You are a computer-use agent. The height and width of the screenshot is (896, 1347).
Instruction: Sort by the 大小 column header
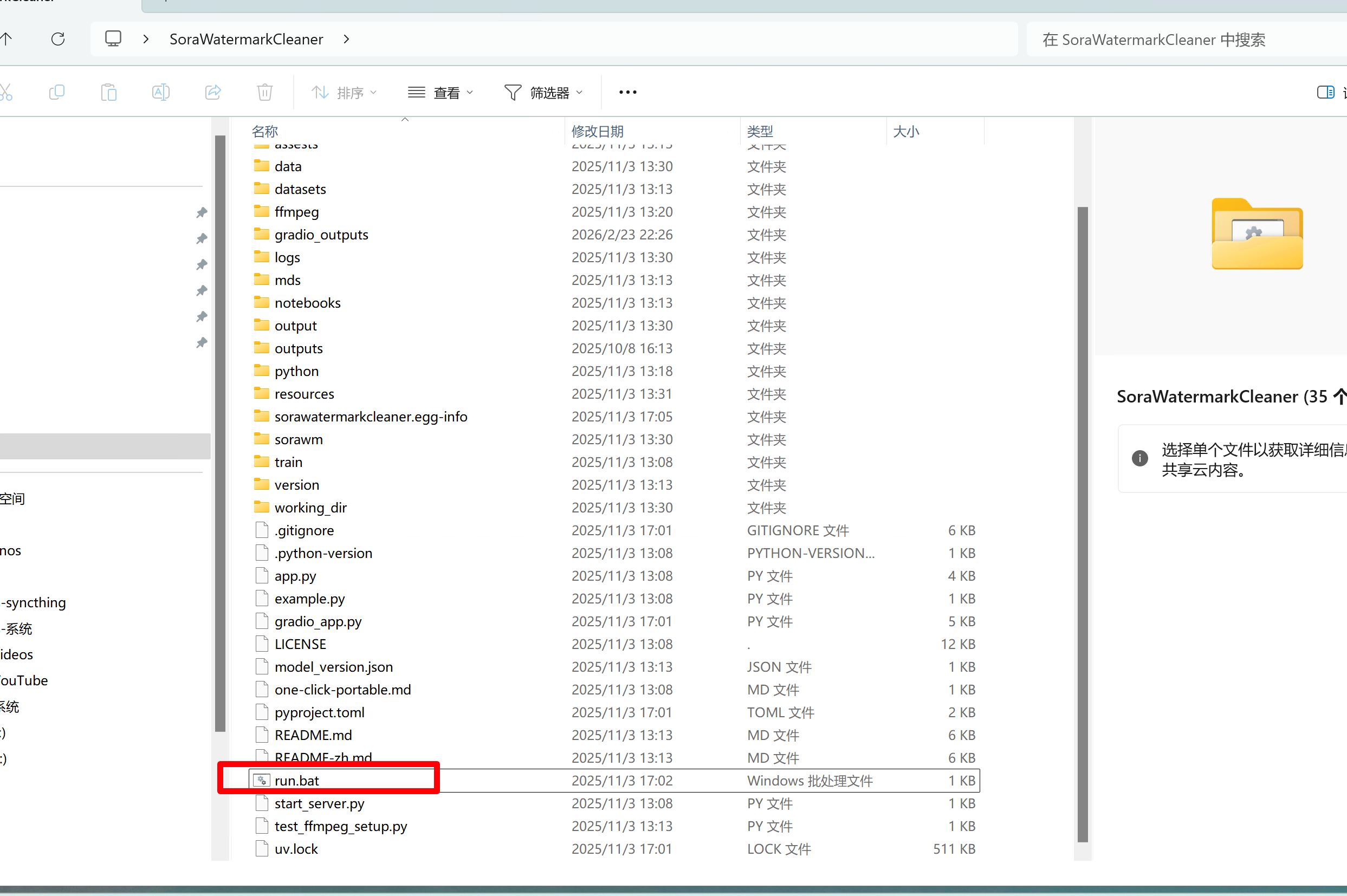pyautogui.click(x=906, y=132)
